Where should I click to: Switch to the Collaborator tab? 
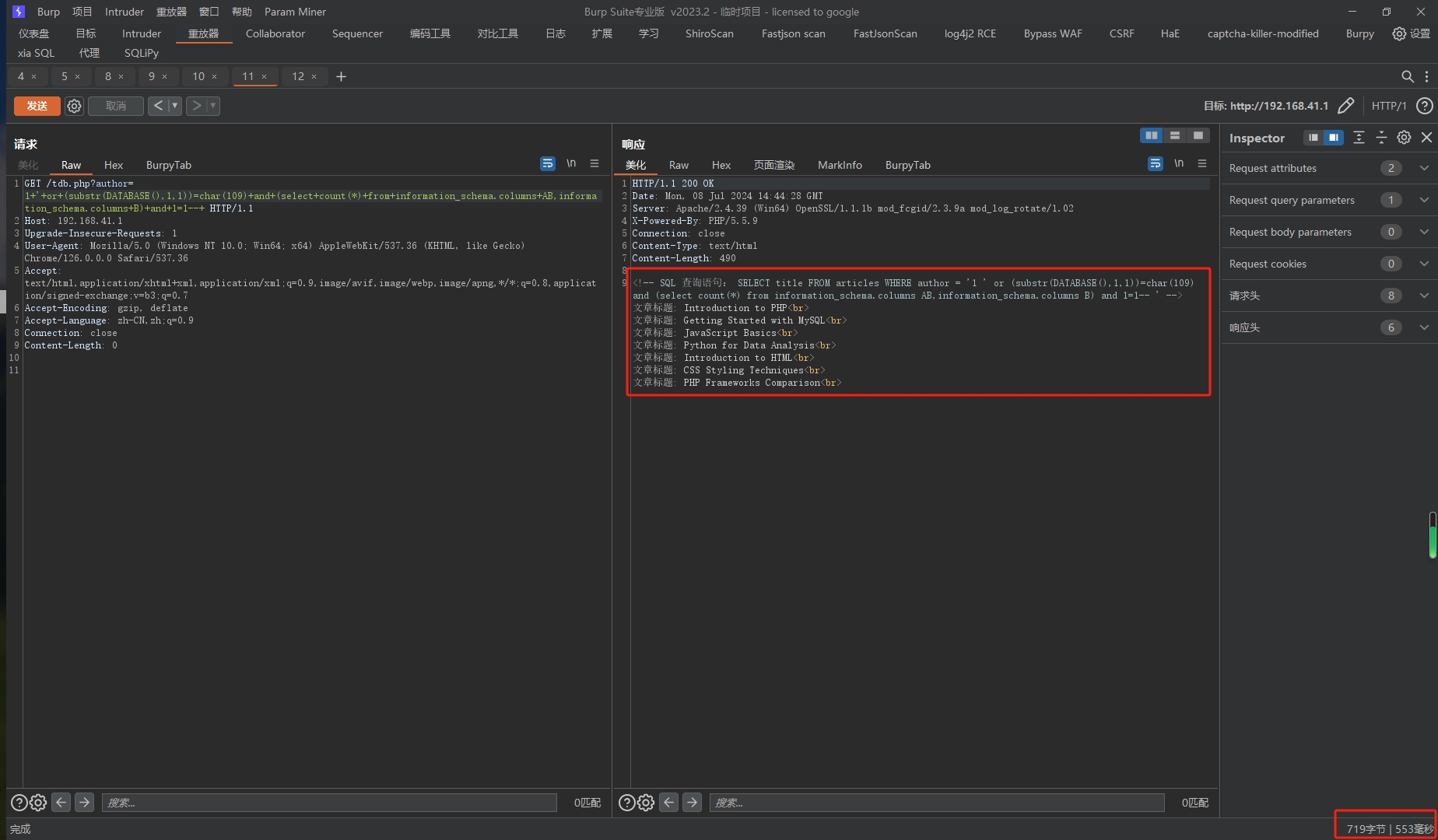(275, 33)
